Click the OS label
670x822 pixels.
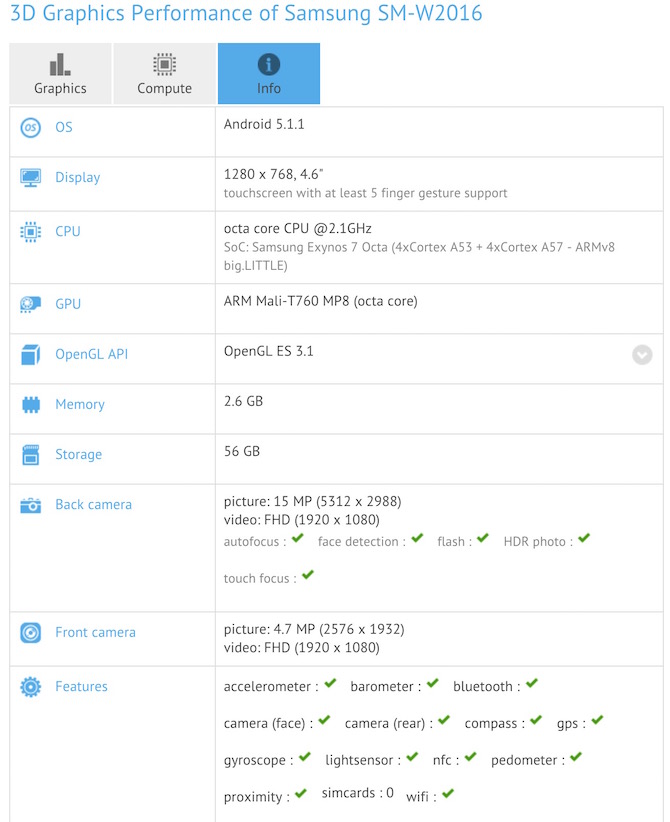click(64, 127)
